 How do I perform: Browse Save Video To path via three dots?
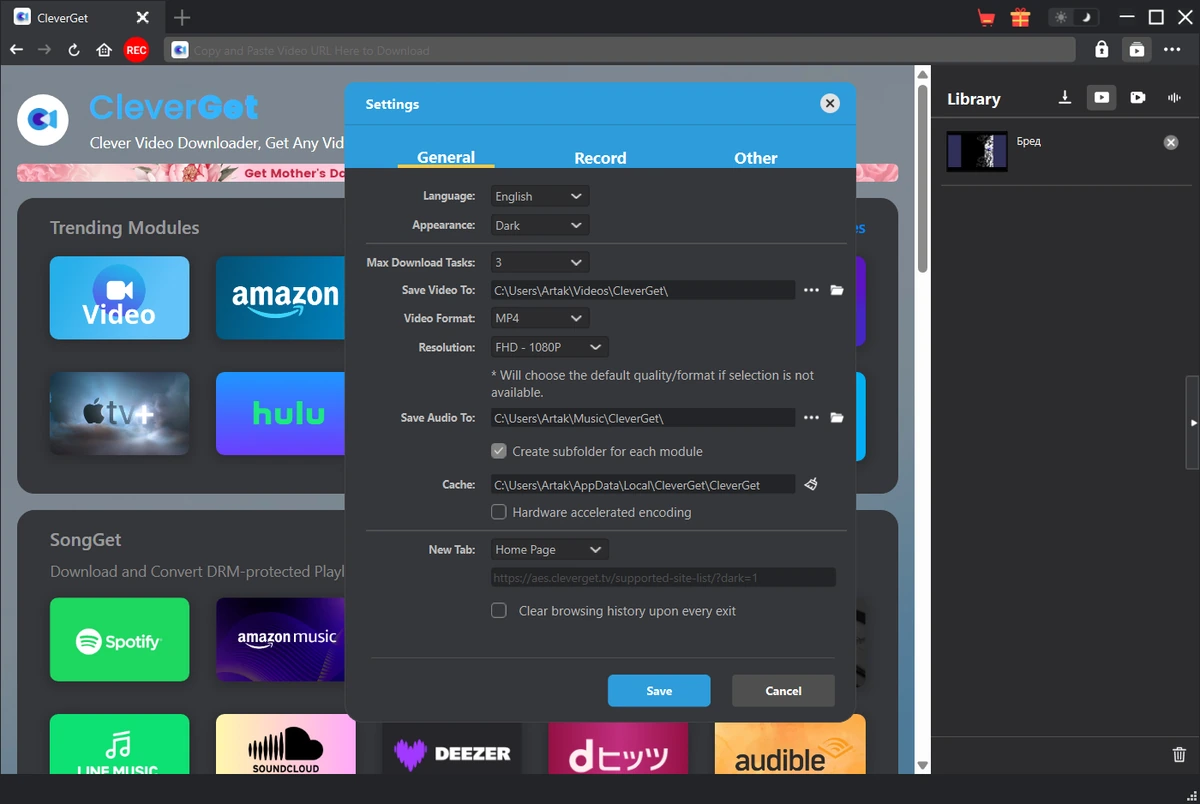tap(811, 290)
